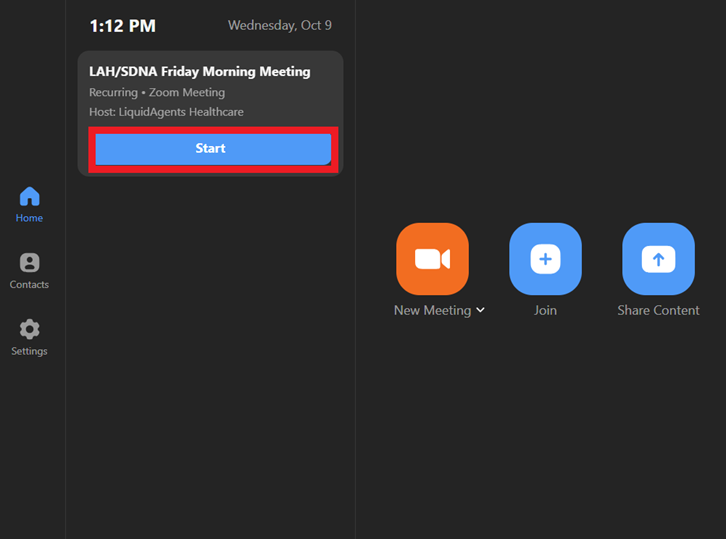This screenshot has width=726, height=539.
Task: Click the Join text label
Action: tap(545, 310)
